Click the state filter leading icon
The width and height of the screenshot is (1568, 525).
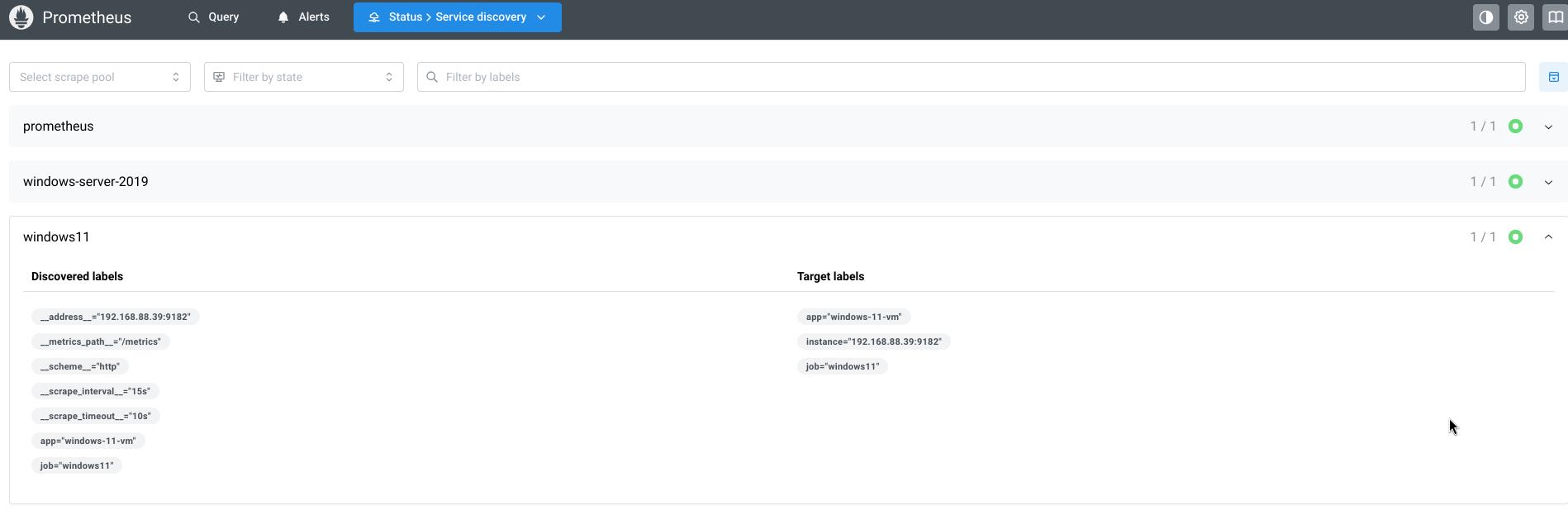tap(219, 77)
